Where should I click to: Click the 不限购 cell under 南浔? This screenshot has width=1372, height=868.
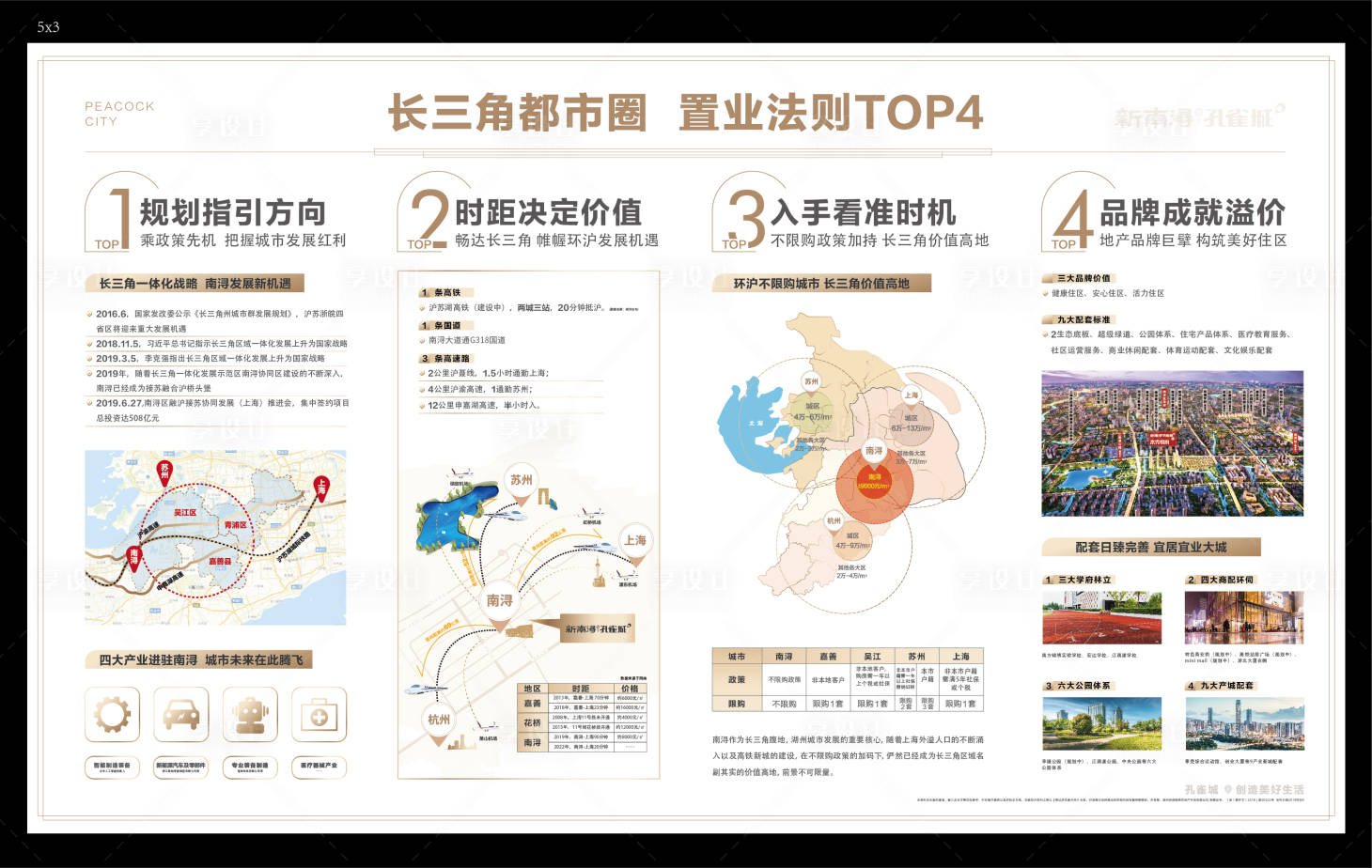(x=784, y=704)
